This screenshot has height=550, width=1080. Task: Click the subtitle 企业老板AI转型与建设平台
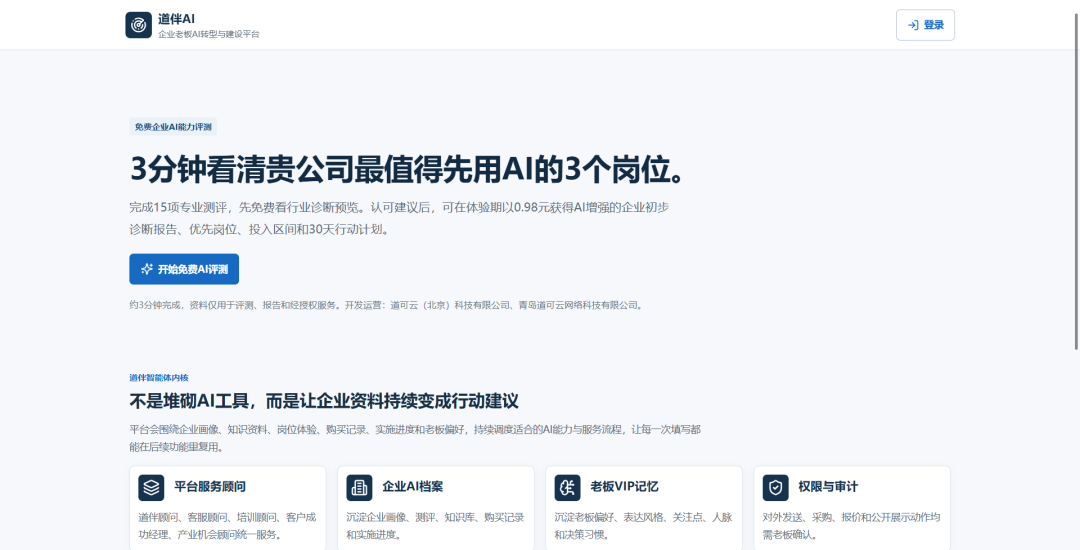209,34
